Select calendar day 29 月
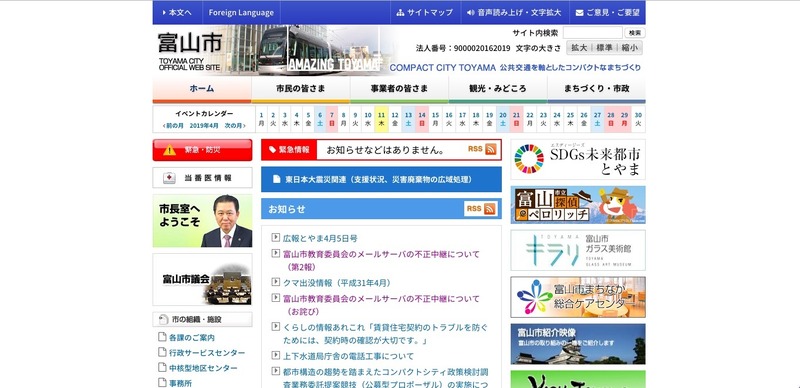This screenshot has width=800, height=388. (624, 119)
